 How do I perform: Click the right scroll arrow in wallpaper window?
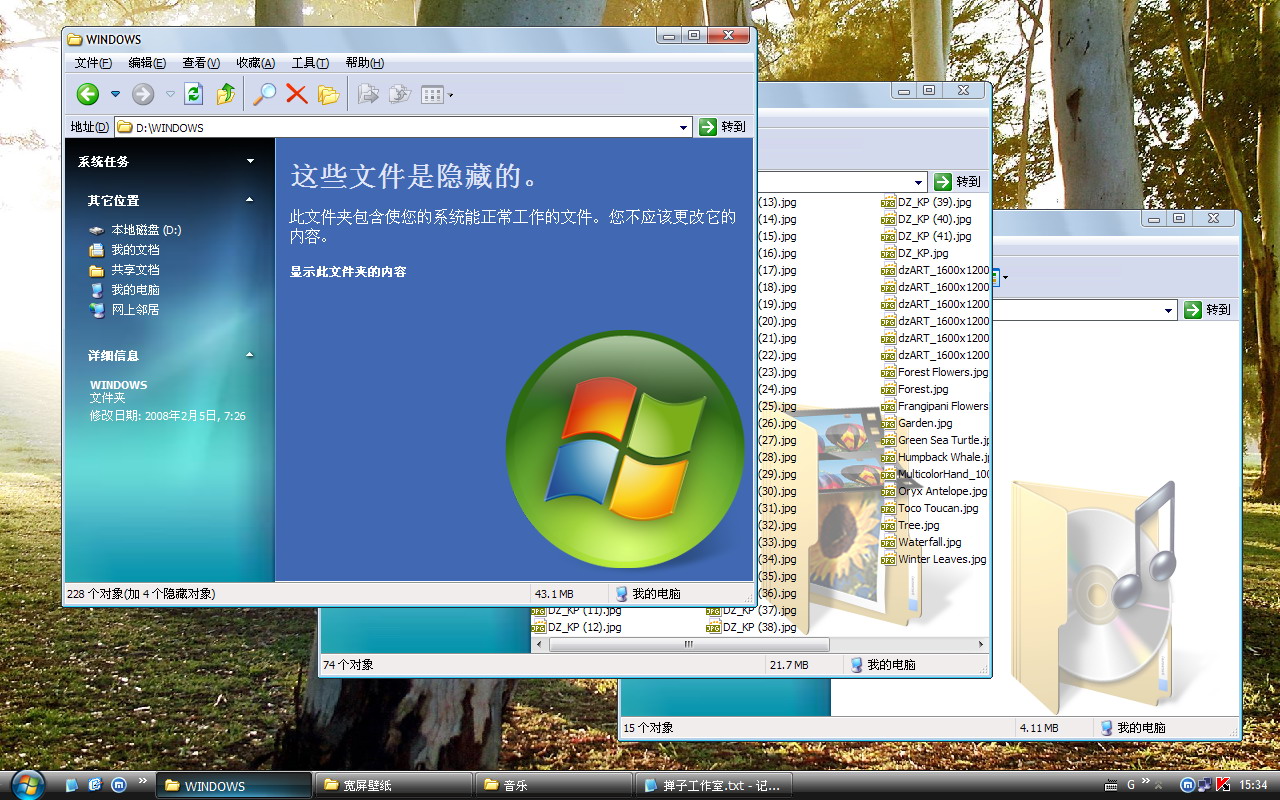[981, 645]
